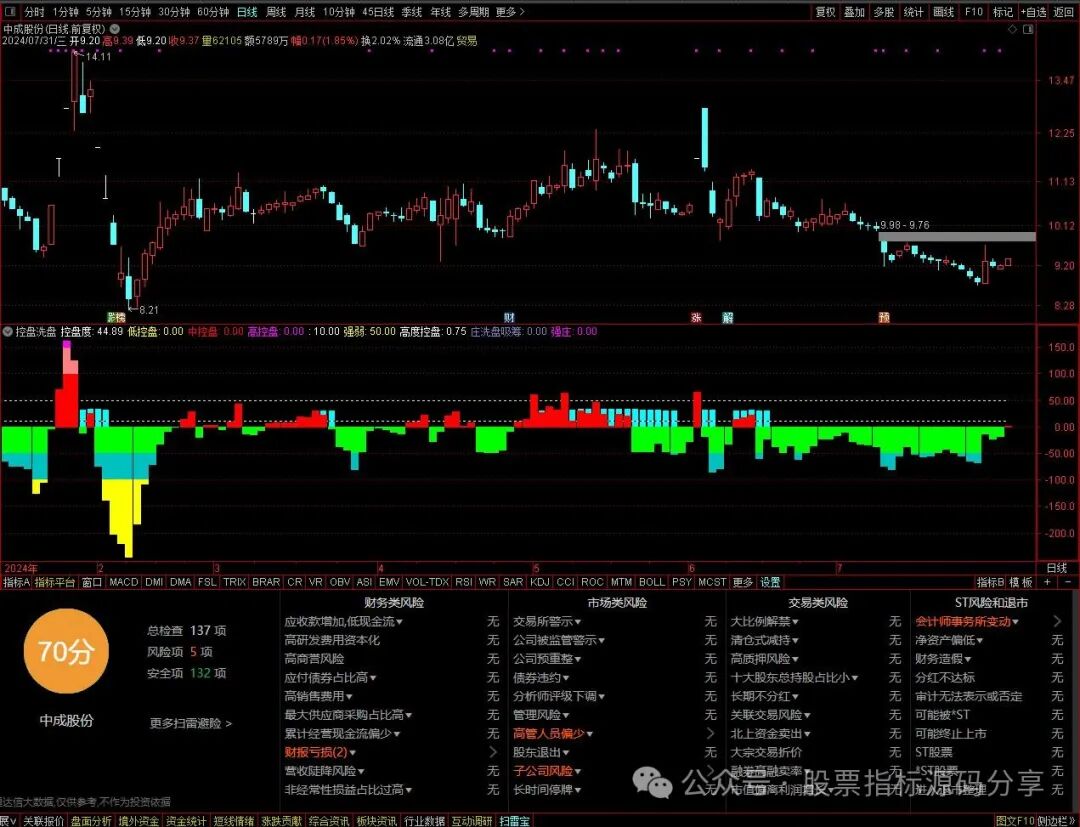Apply the RSI indicator
Viewport: 1080px width, 827px height.
tap(464, 582)
